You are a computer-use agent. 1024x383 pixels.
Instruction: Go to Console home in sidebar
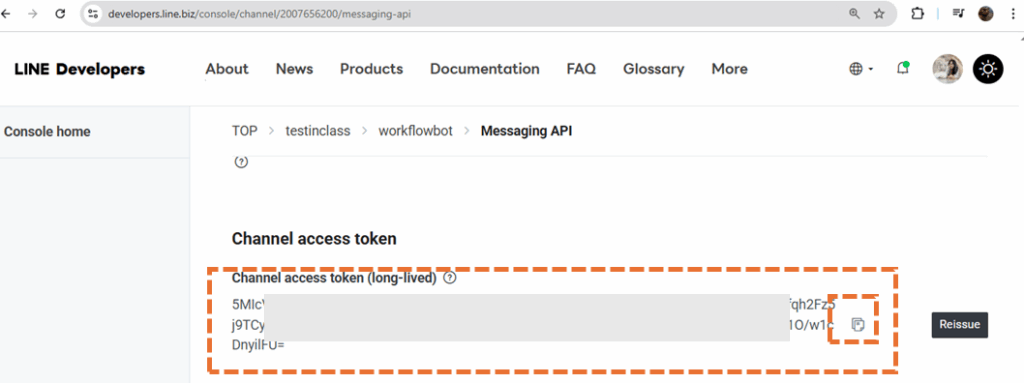47,131
